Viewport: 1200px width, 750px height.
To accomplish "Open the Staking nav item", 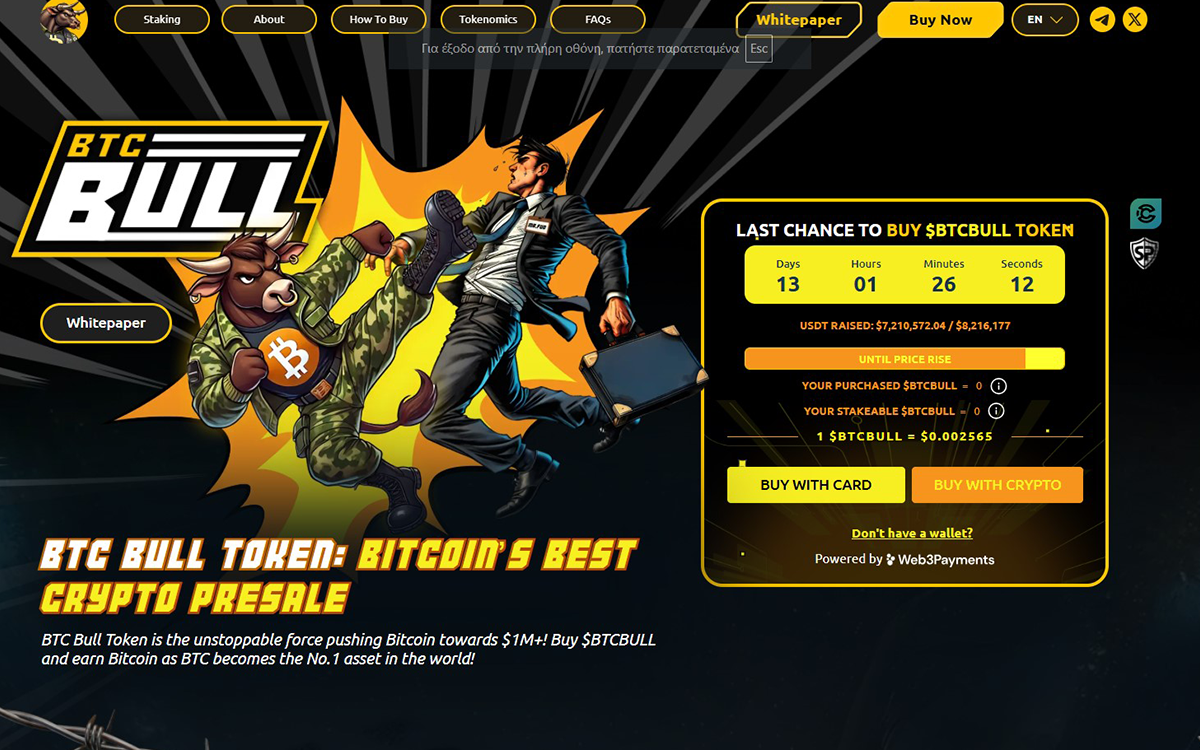I will coord(162,19).
